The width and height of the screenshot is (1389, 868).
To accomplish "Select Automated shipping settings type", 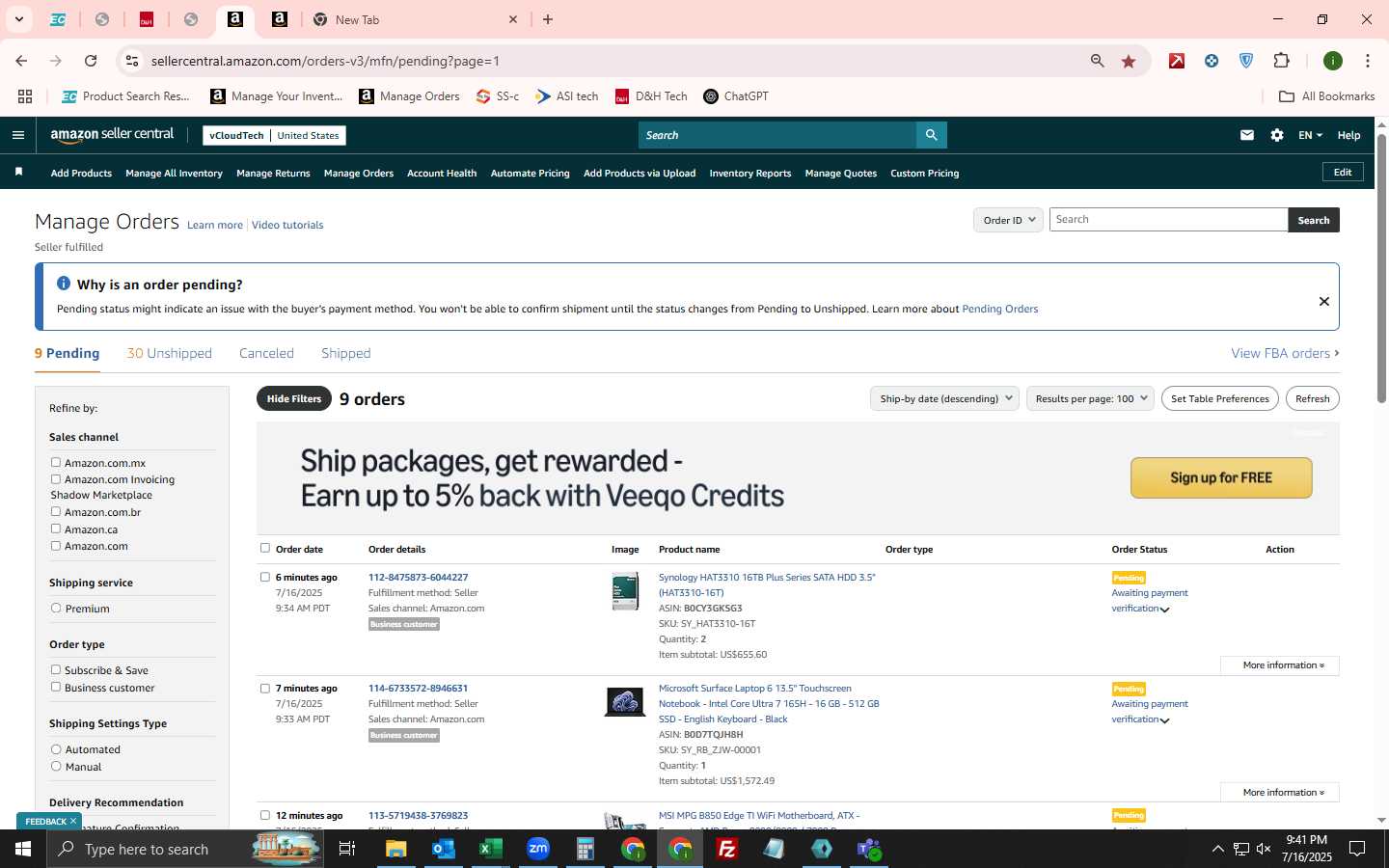I will coord(56,749).
